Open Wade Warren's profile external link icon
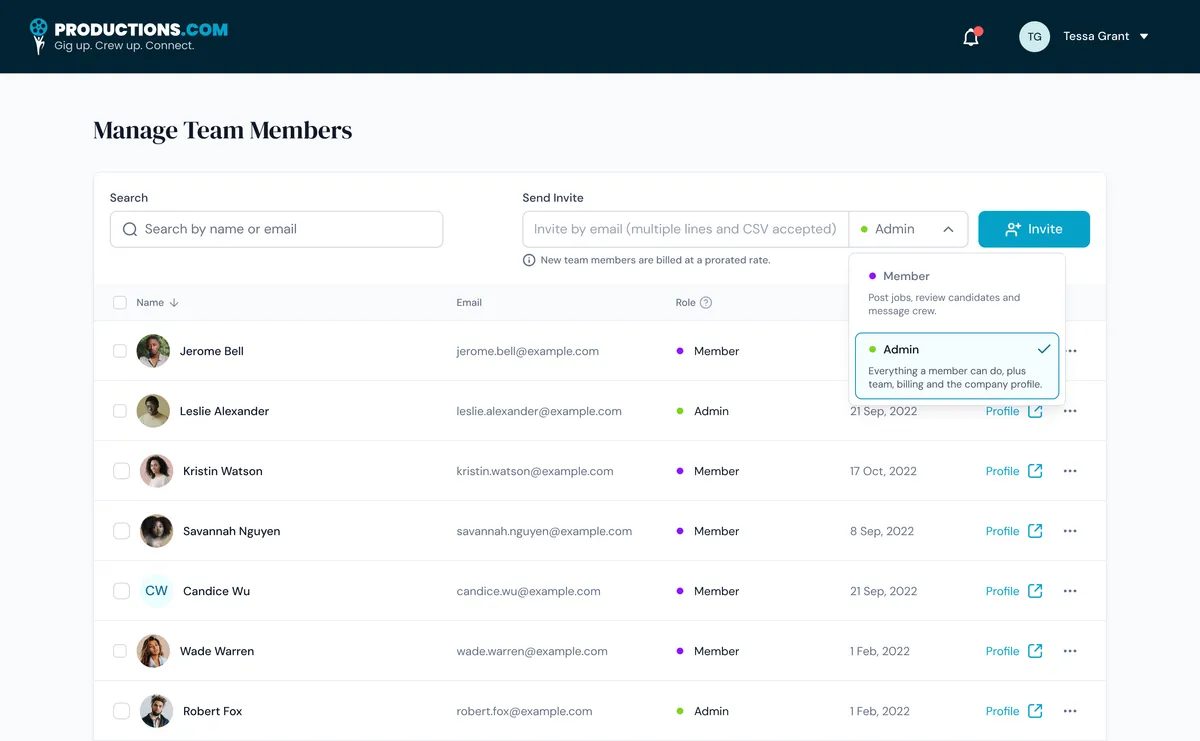Screen dimensions: 1200x741 pyautogui.click(x=1035, y=651)
